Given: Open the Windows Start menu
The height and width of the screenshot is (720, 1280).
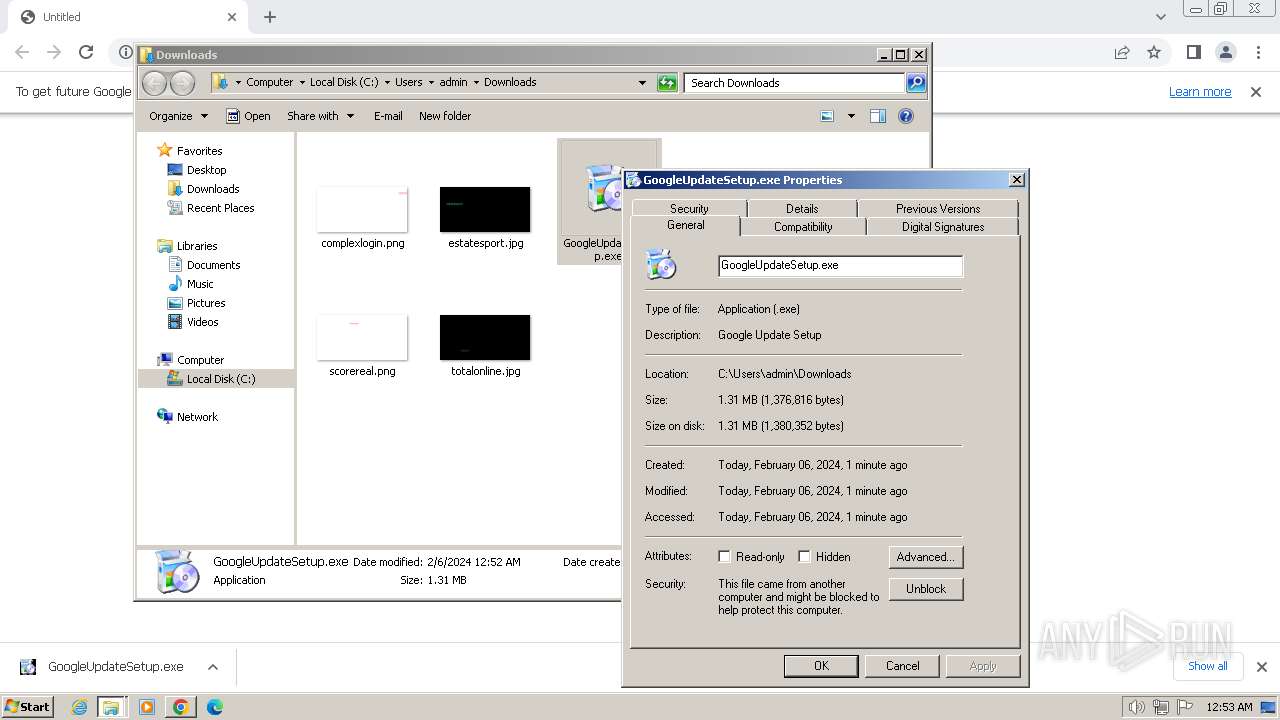Looking at the screenshot, I should pos(28,707).
